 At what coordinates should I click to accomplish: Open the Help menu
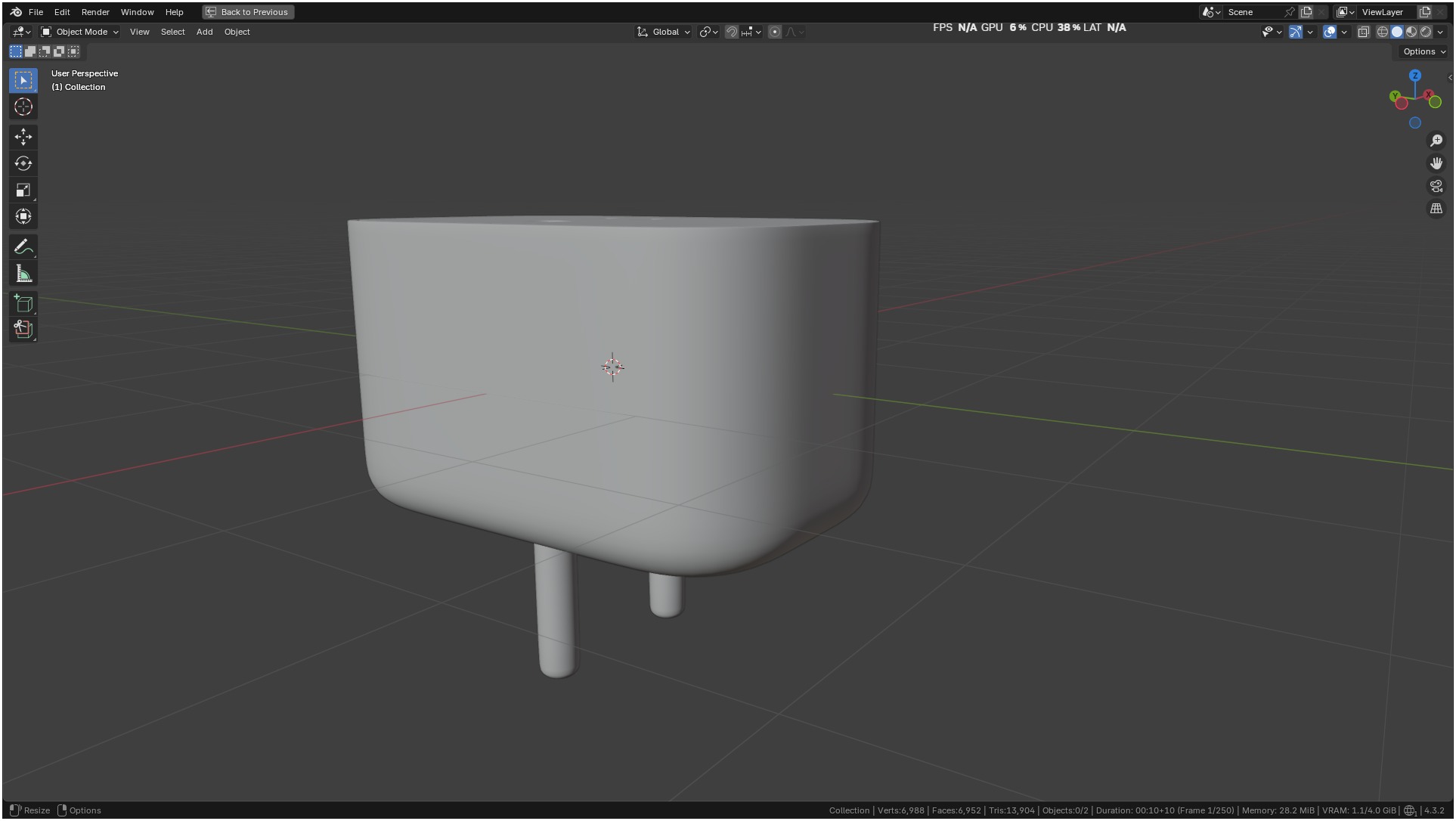174,12
